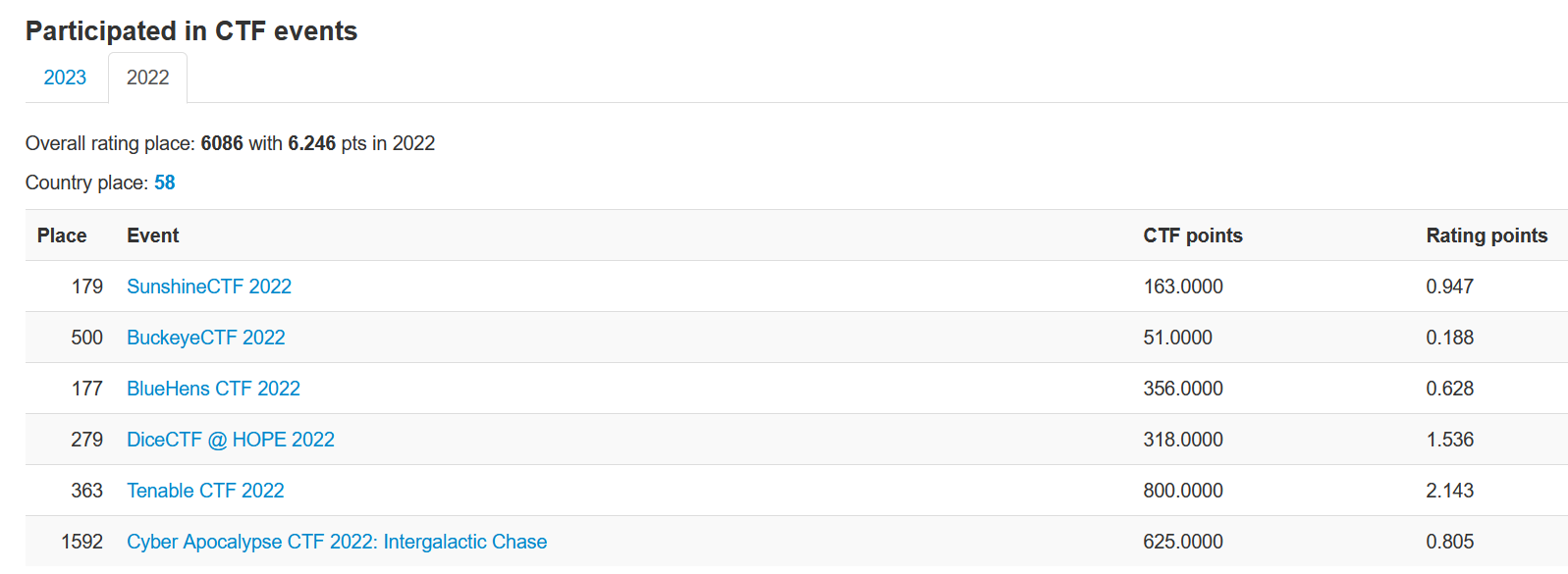Click the Participated in CTF events heading

pos(191,31)
